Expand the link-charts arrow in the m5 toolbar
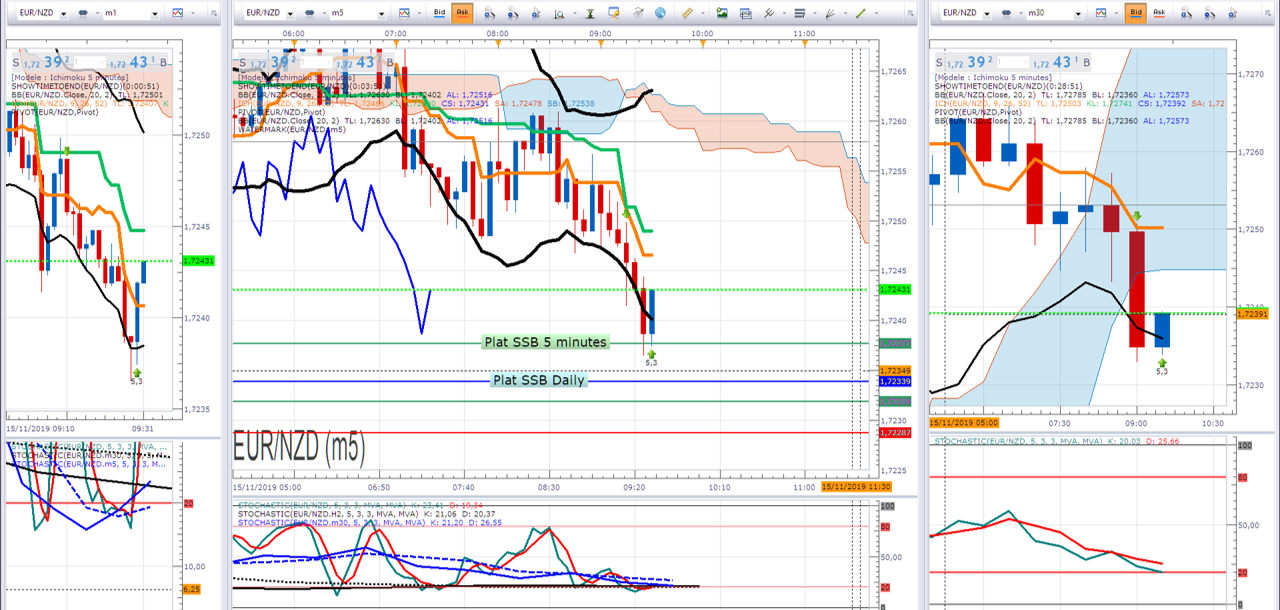 [323, 13]
